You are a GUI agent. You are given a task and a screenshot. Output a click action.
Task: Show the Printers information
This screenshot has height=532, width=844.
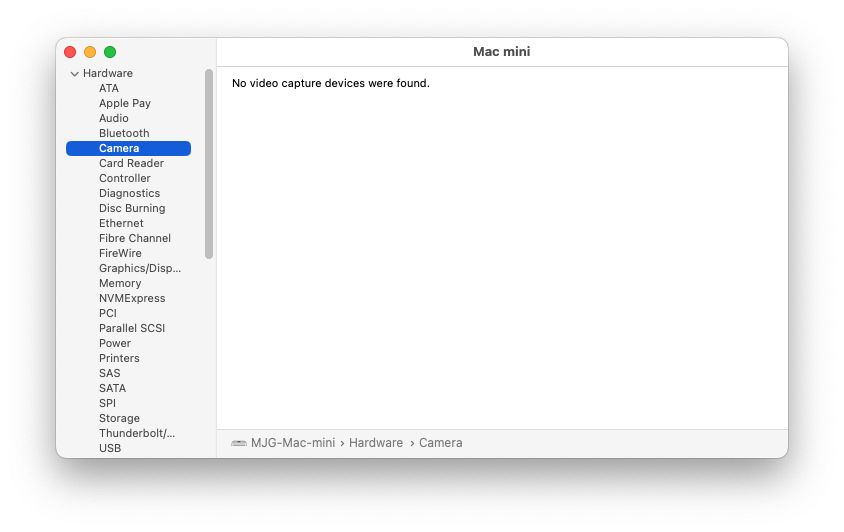click(x=119, y=359)
